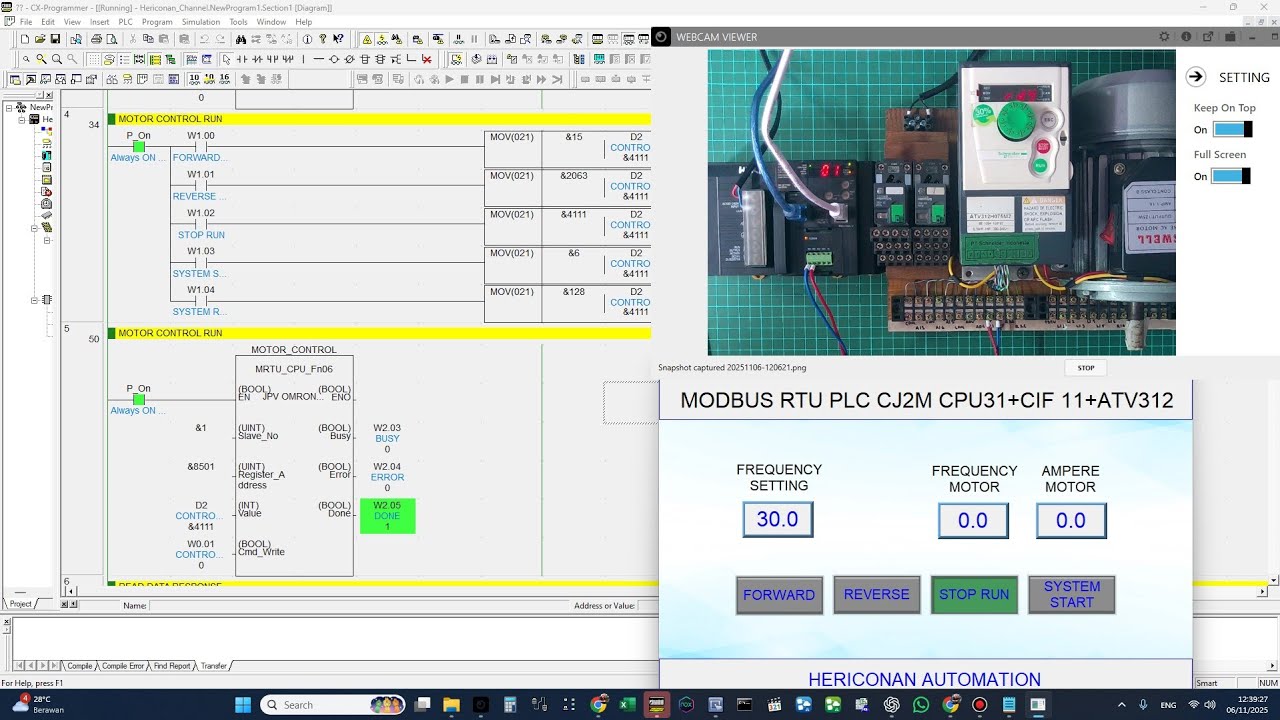
Task: Click the Cut scissors icon
Action: pyautogui.click(x=133, y=39)
